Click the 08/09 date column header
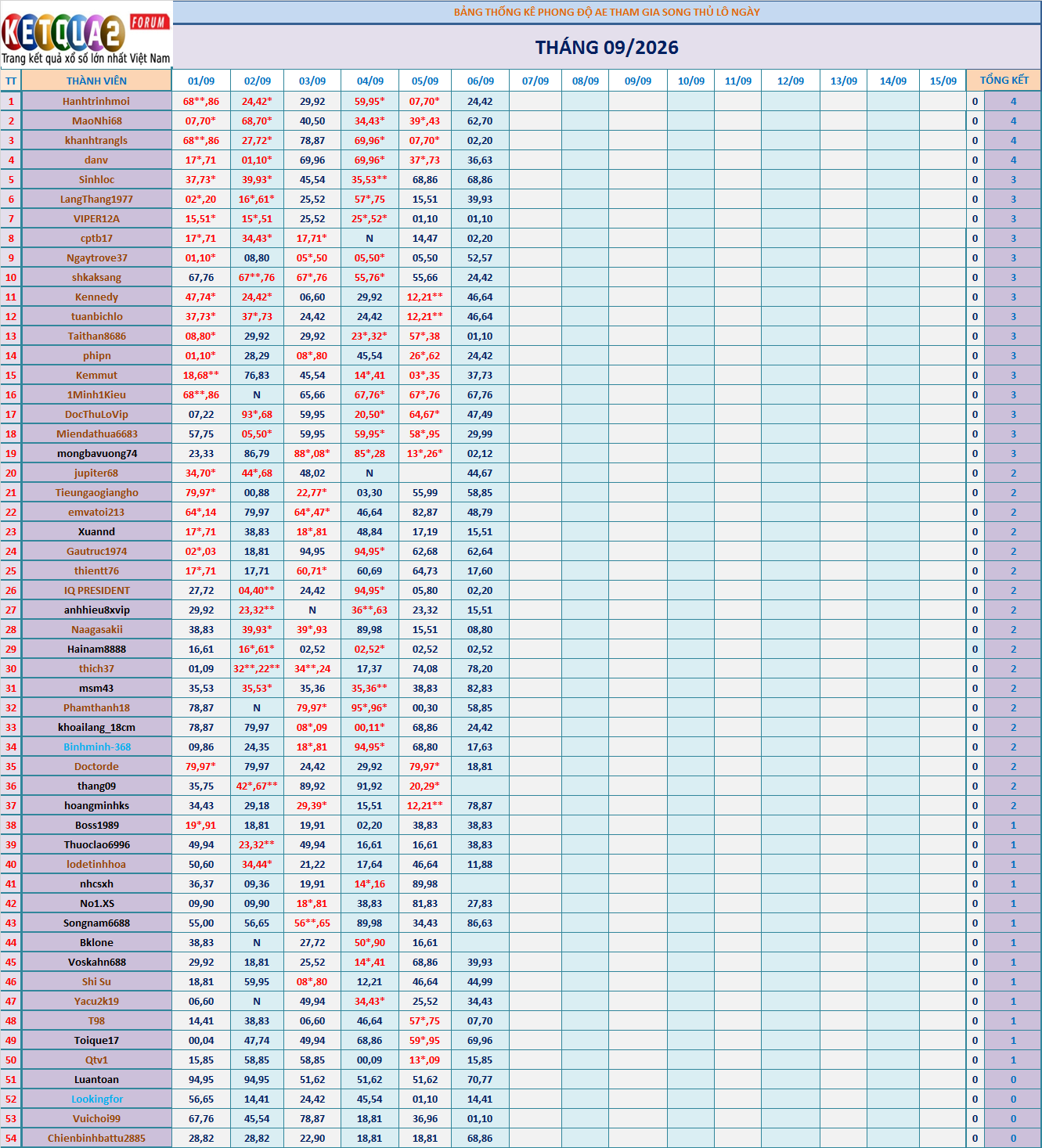This screenshot has width=1042, height=1148. [x=586, y=81]
